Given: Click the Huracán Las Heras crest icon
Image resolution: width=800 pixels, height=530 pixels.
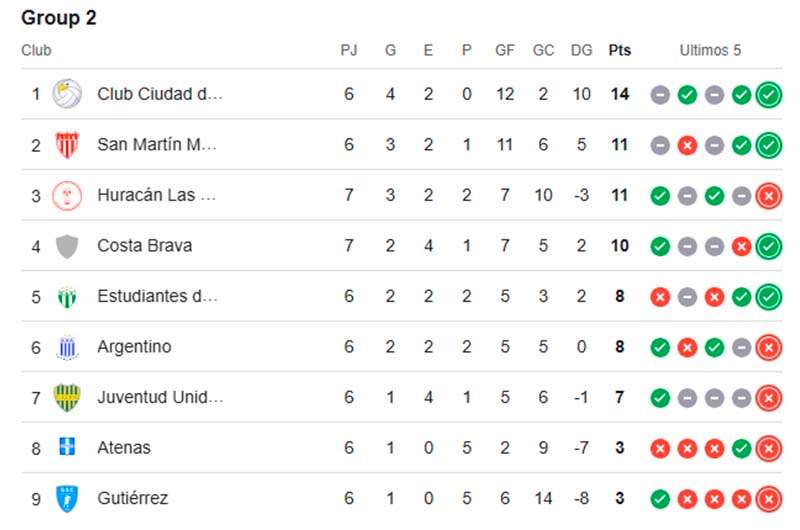Looking at the screenshot, I should click(67, 195).
